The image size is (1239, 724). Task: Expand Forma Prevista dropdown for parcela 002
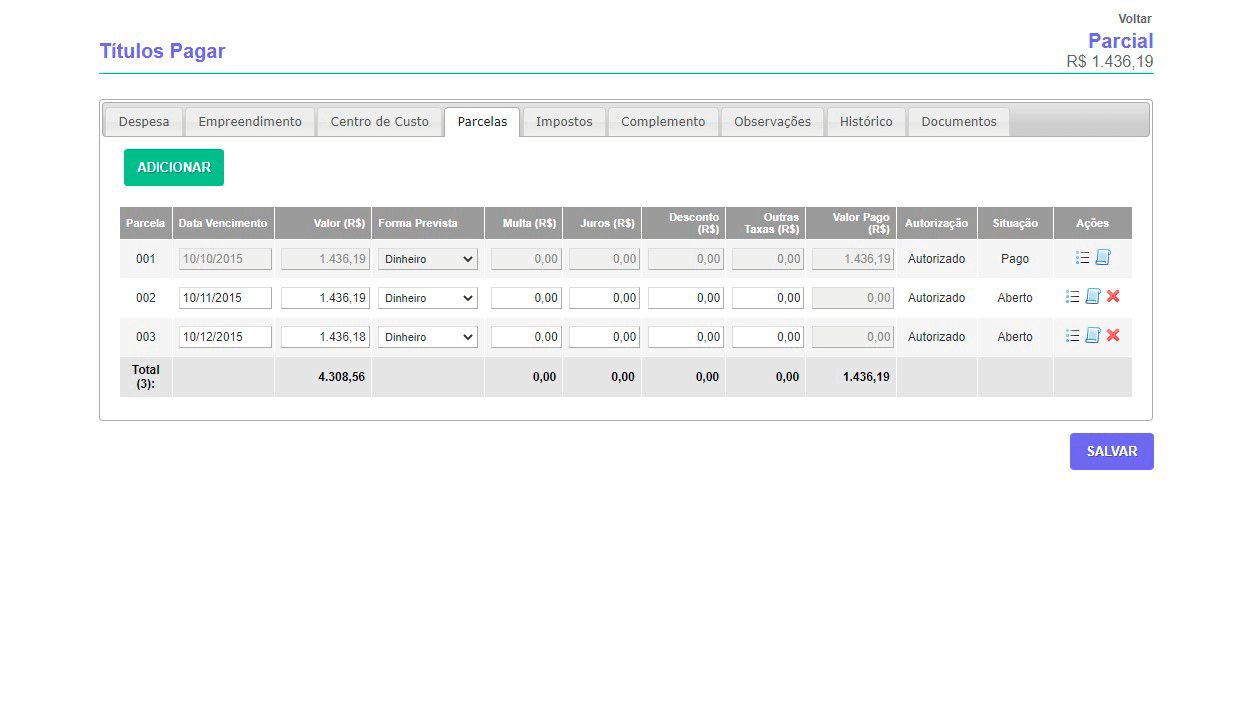pos(427,298)
